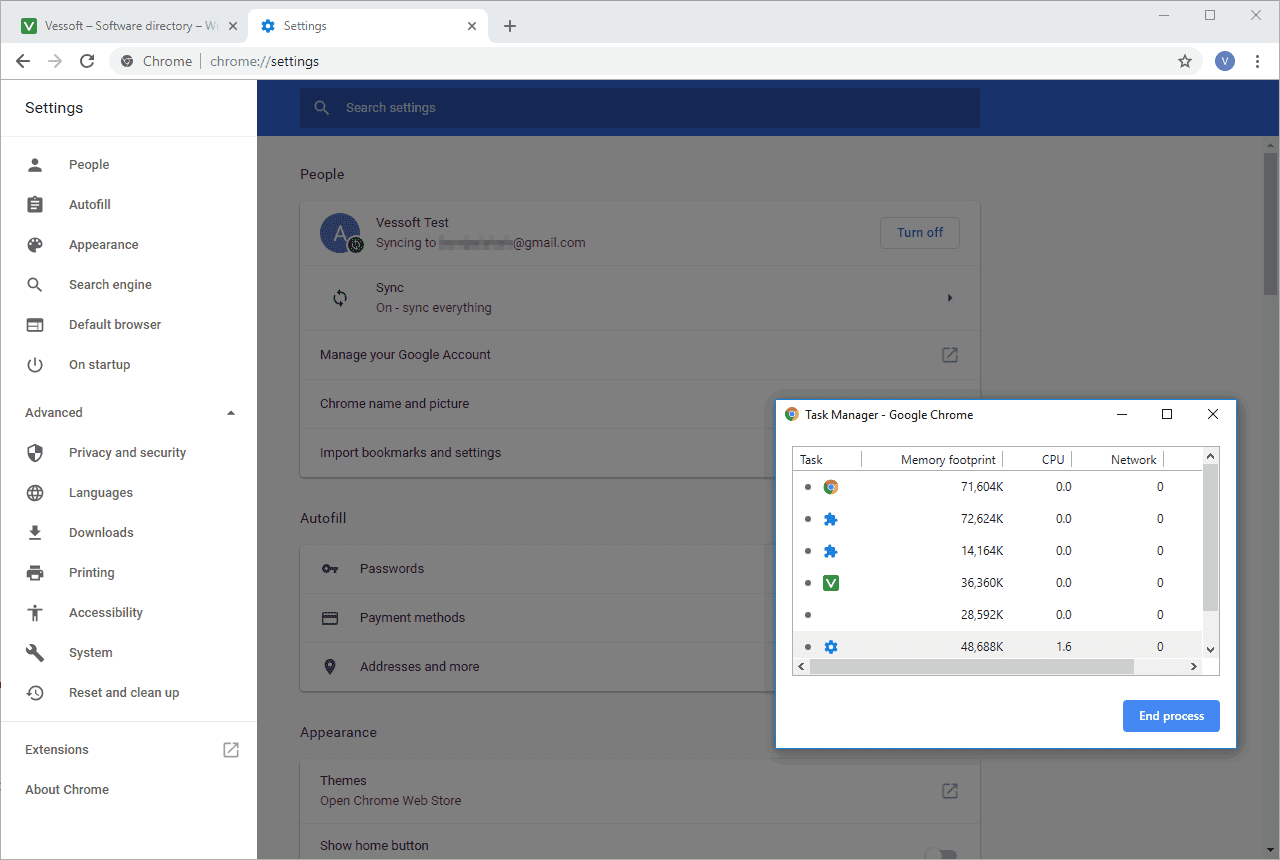Select the Chrome browser process row icon

(831, 487)
